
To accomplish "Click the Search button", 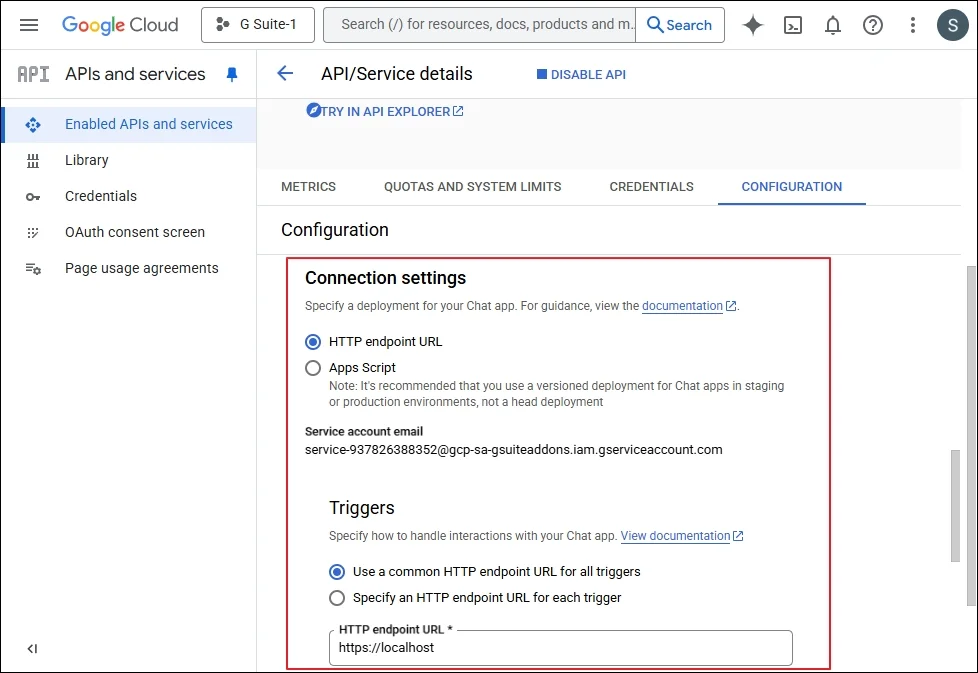I will tap(680, 25).
